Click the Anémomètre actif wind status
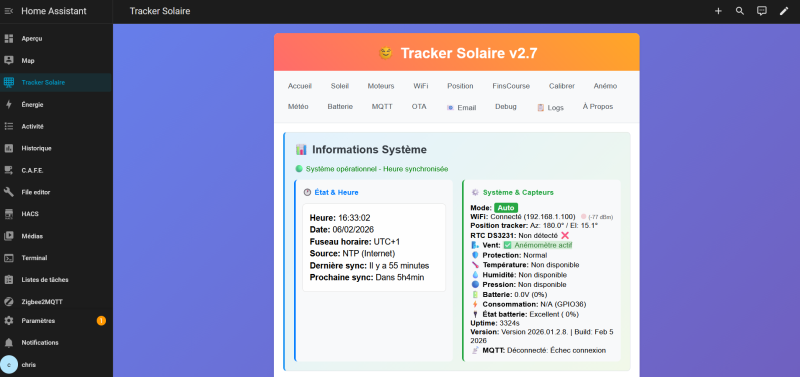 pos(538,245)
